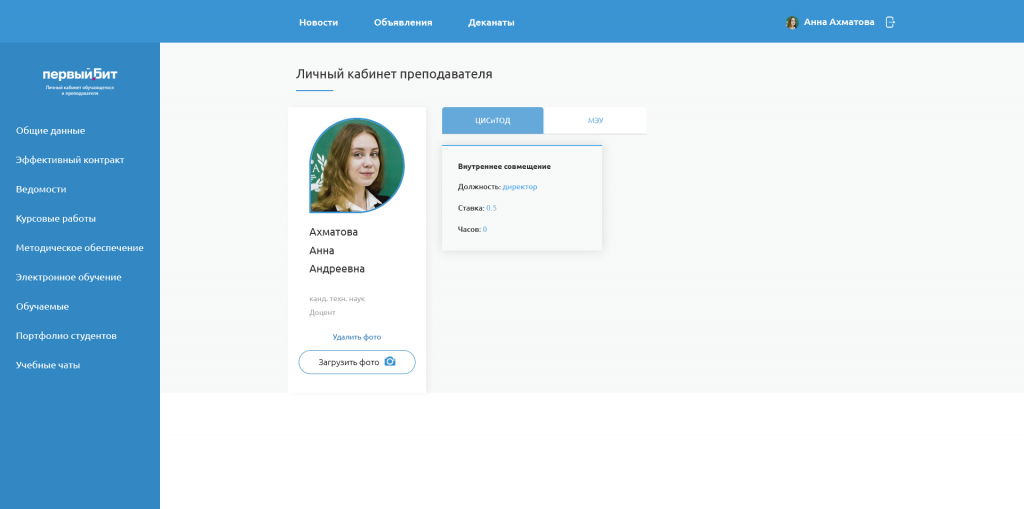This screenshot has width=1024, height=509.
Task: Click the Загрузить фото button
Action: click(357, 362)
